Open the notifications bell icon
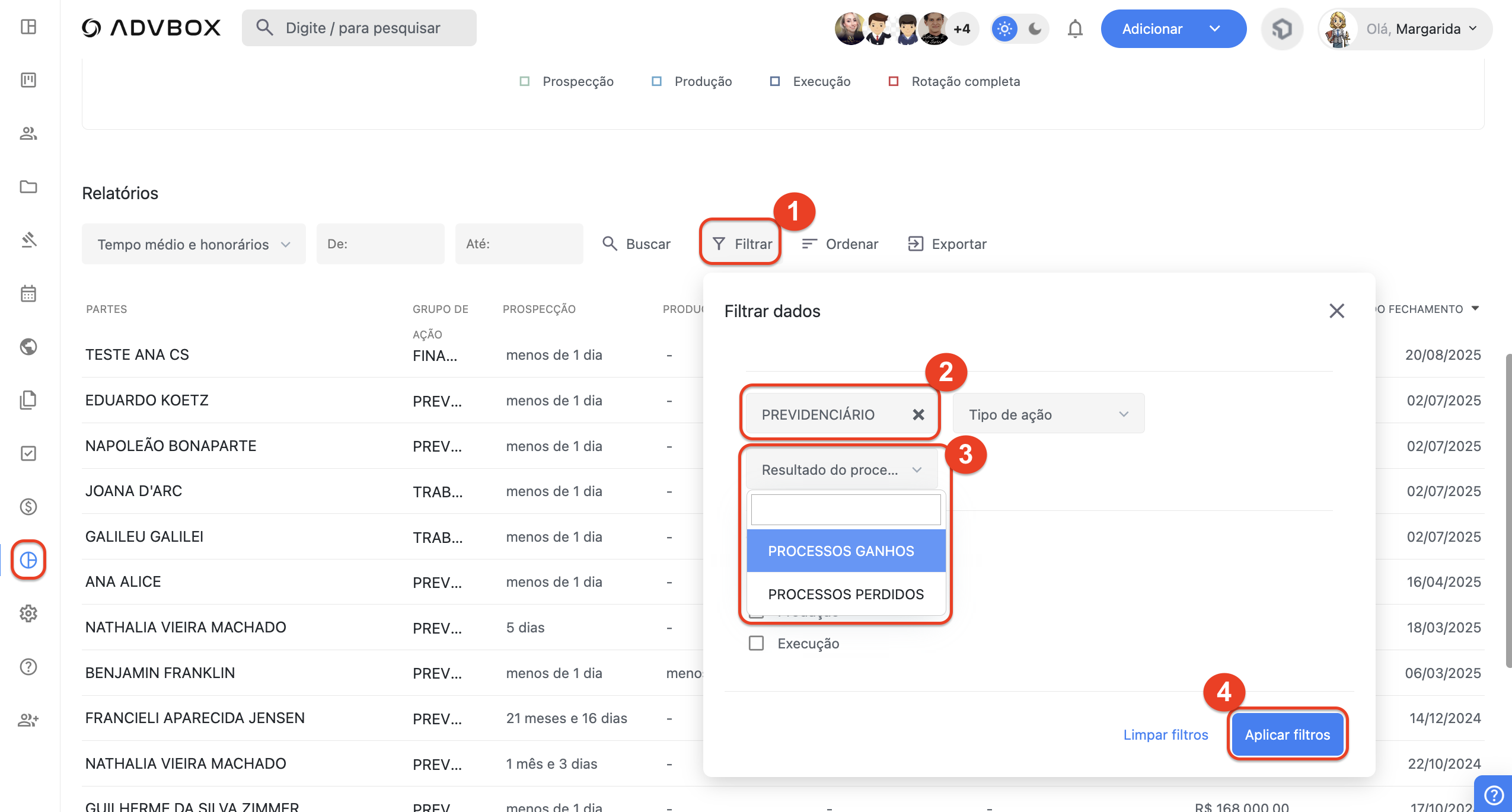 click(1074, 28)
